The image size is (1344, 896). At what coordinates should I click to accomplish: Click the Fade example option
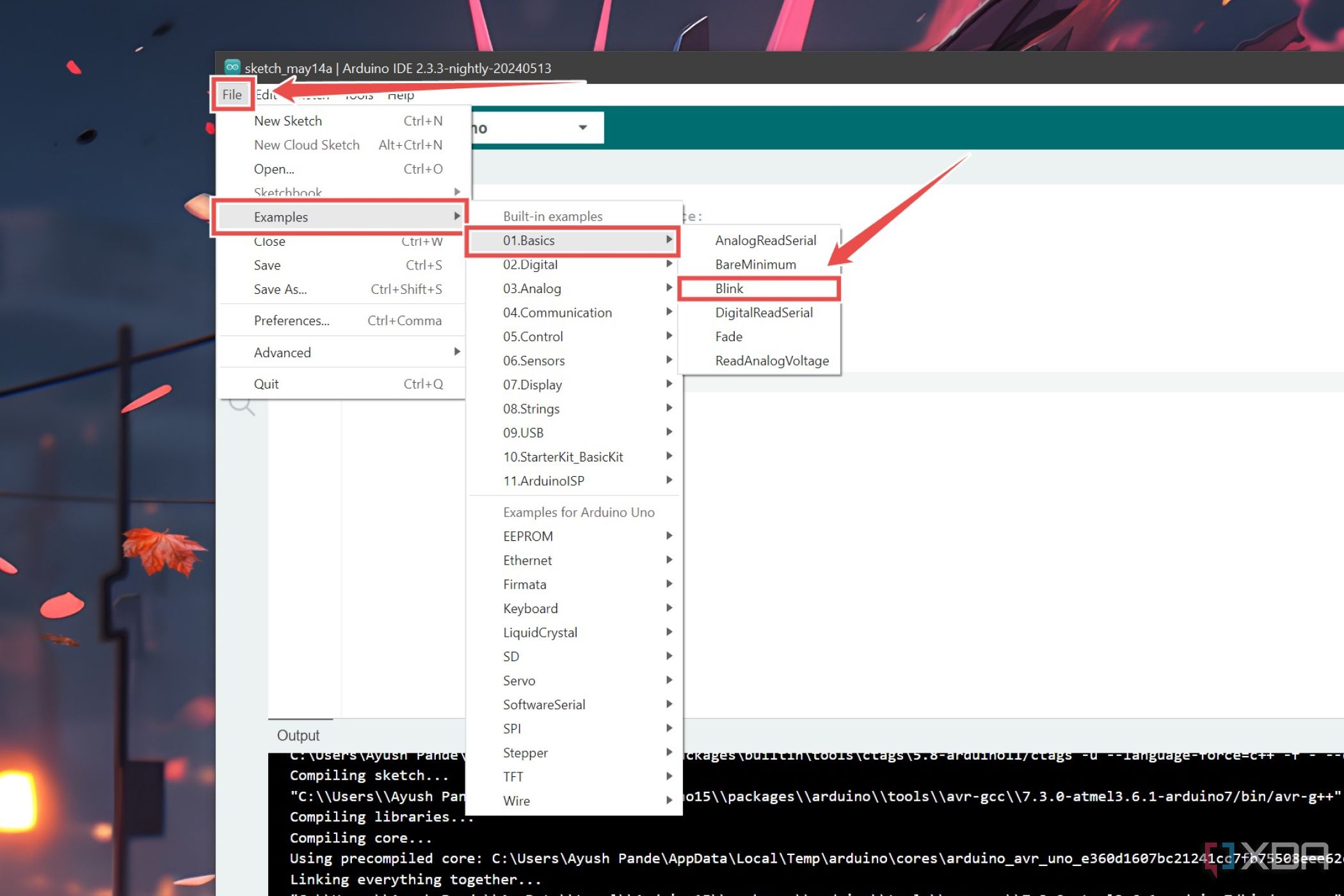point(728,336)
